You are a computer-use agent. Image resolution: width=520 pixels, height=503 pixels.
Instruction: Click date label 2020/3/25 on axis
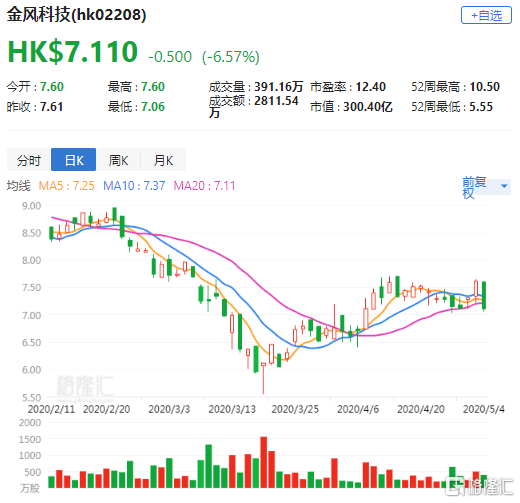(295, 409)
